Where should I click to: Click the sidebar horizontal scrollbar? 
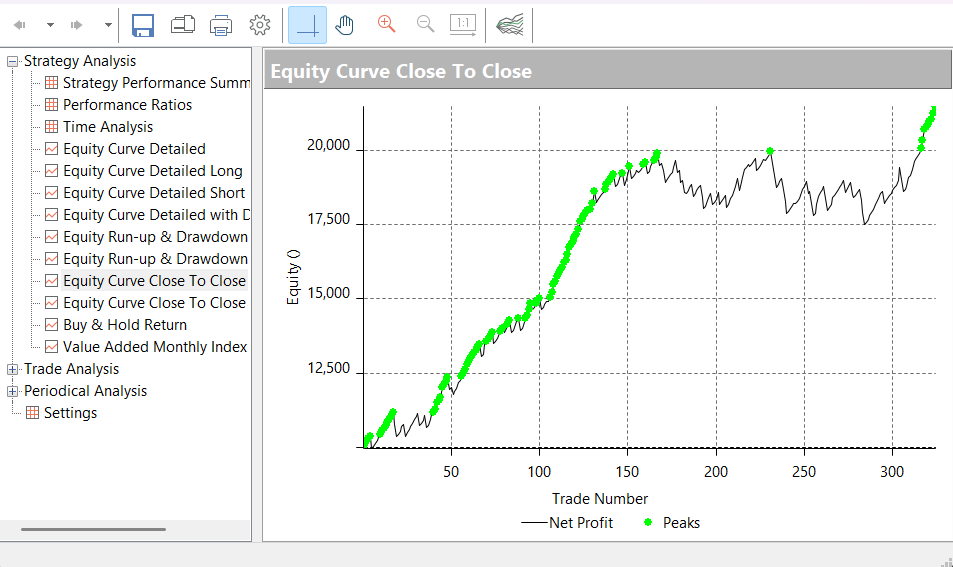tap(93, 529)
